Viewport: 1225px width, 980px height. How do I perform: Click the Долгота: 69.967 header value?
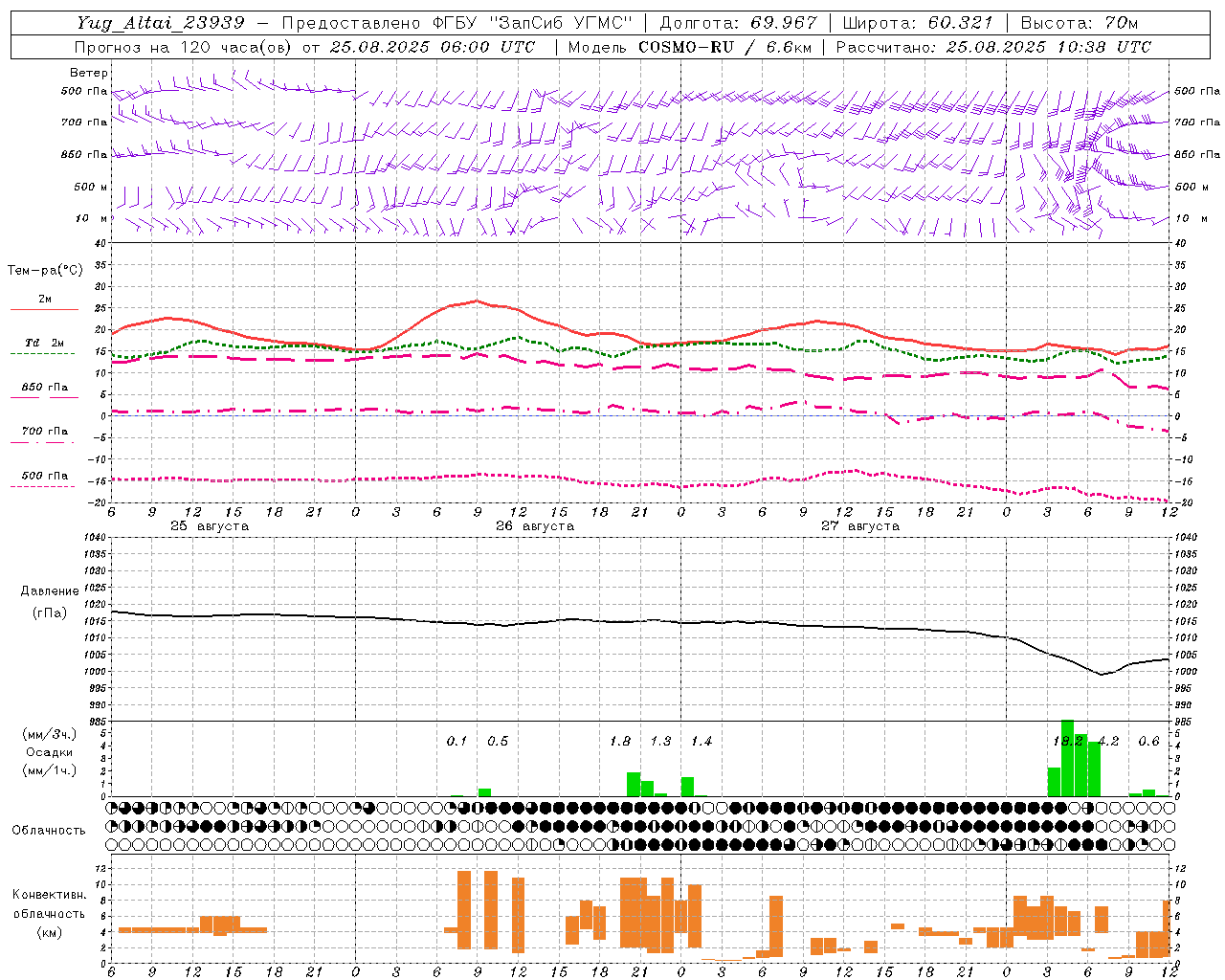tap(738, 23)
